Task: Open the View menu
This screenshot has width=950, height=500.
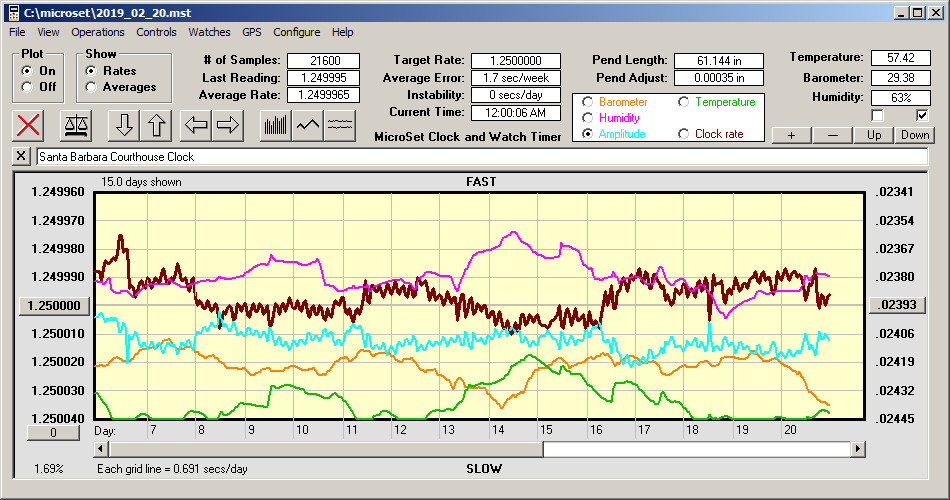Action: click(x=48, y=32)
